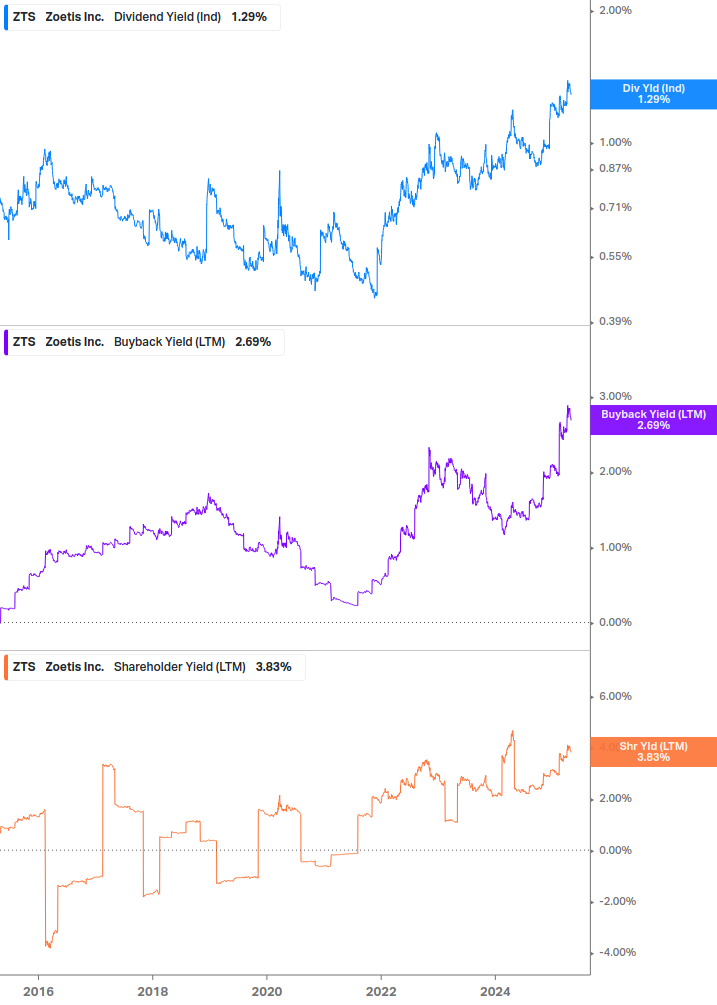Click the 3.00% tick on buyback yield axis

tap(615, 396)
